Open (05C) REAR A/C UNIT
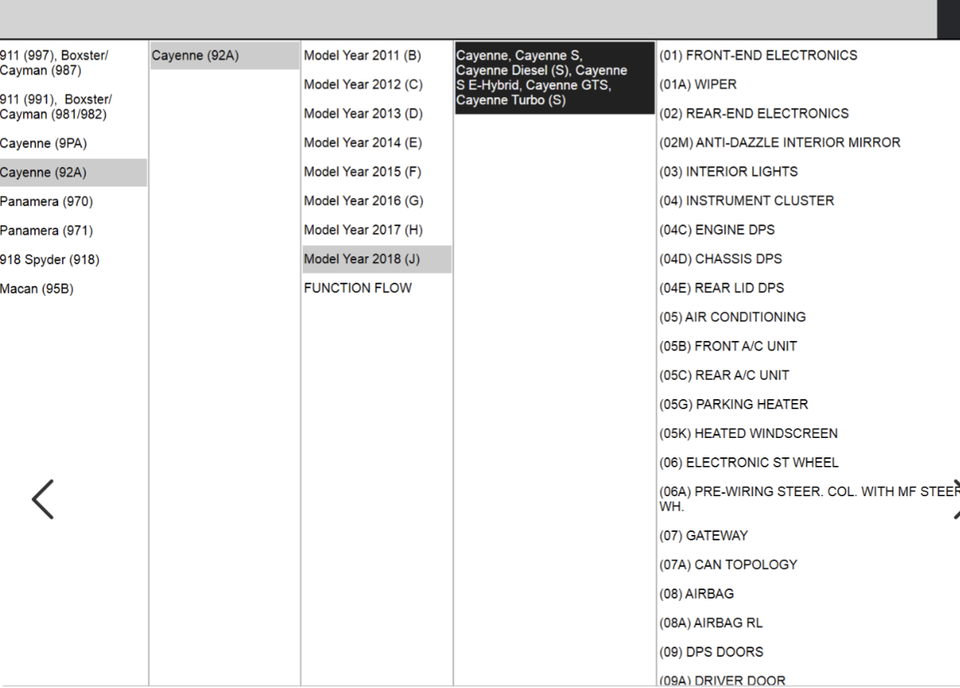Image resolution: width=960 pixels, height=688 pixels. (x=724, y=375)
